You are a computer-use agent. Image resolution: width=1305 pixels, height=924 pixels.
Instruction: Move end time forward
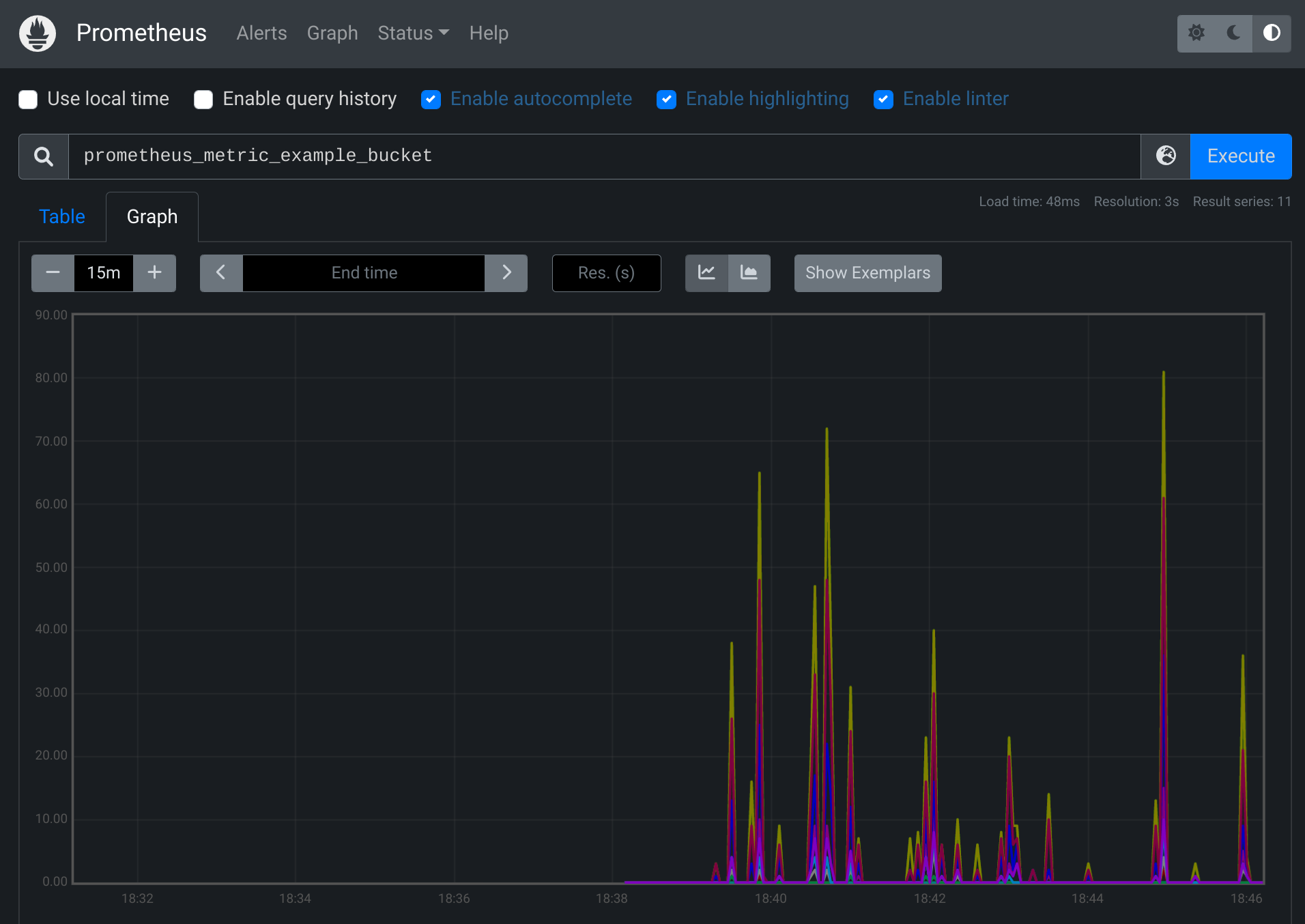tap(506, 273)
